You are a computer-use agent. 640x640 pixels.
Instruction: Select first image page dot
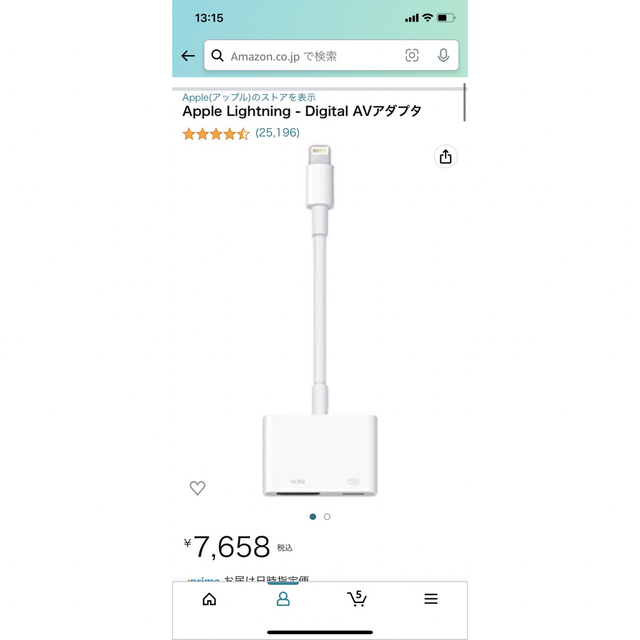pyautogui.click(x=313, y=517)
